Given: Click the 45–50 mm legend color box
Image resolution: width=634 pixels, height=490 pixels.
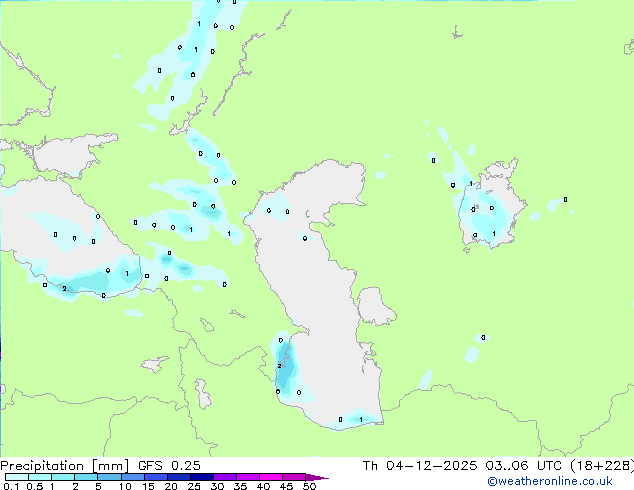Looking at the screenshot, I should pos(294,477).
